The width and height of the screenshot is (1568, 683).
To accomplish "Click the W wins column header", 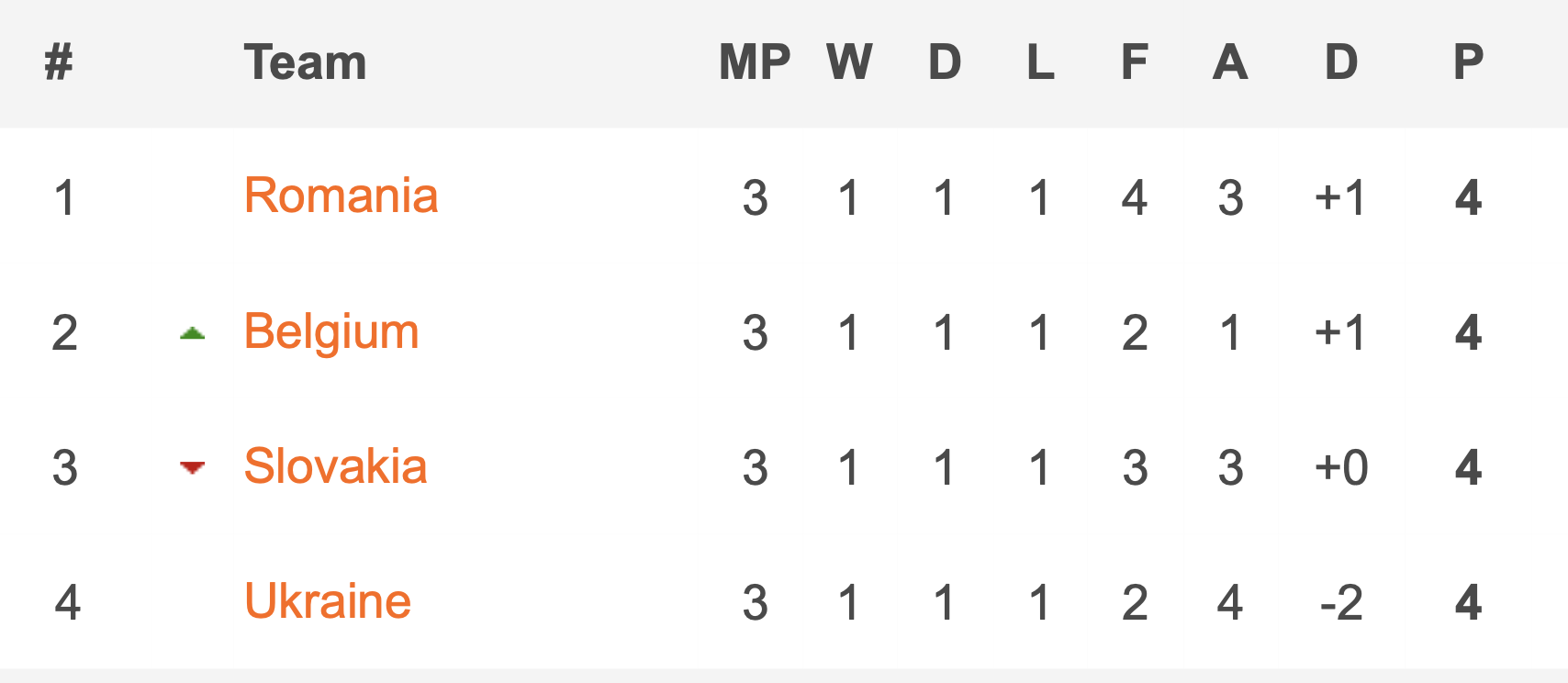I will click(849, 62).
